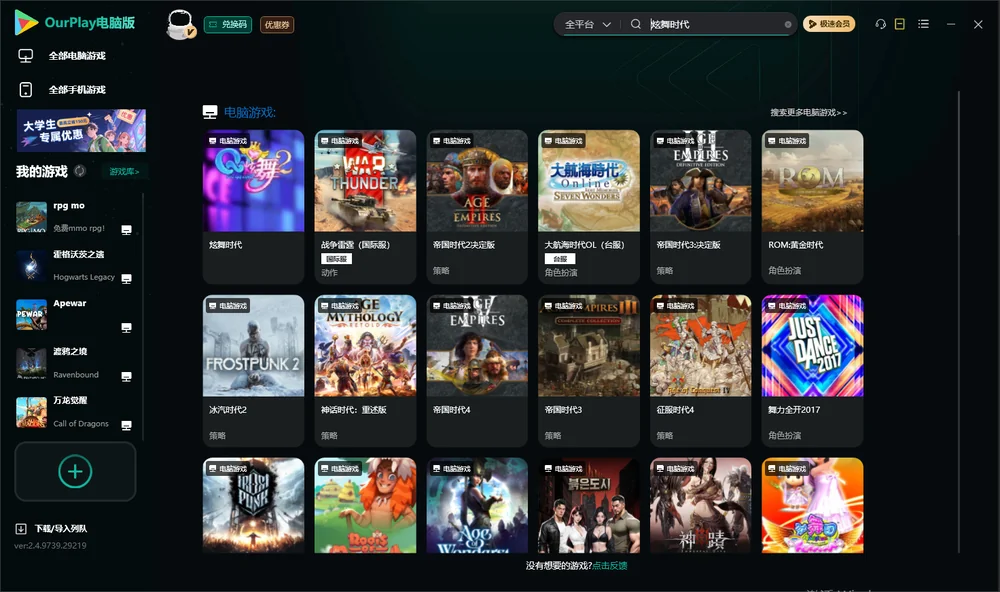
Task: Click the phone icon beside 全部手机游戏
Action: [26, 90]
